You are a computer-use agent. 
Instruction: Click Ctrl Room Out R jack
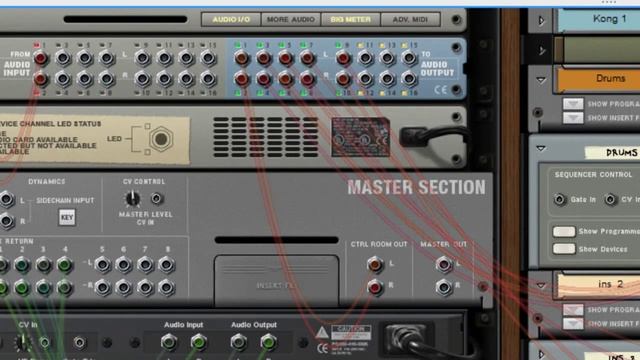[x=375, y=287]
